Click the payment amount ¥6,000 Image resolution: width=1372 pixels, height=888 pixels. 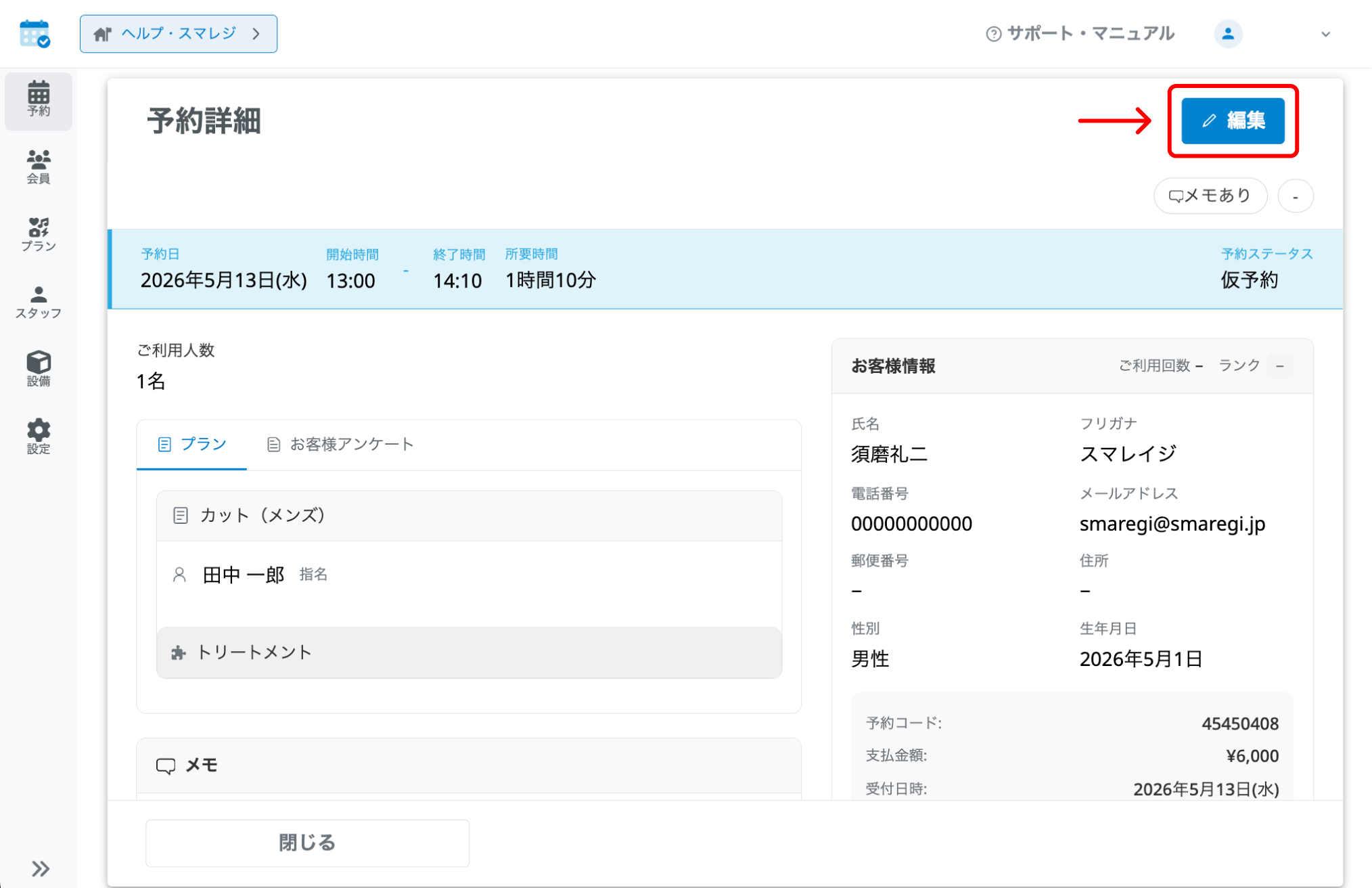[x=1252, y=756]
